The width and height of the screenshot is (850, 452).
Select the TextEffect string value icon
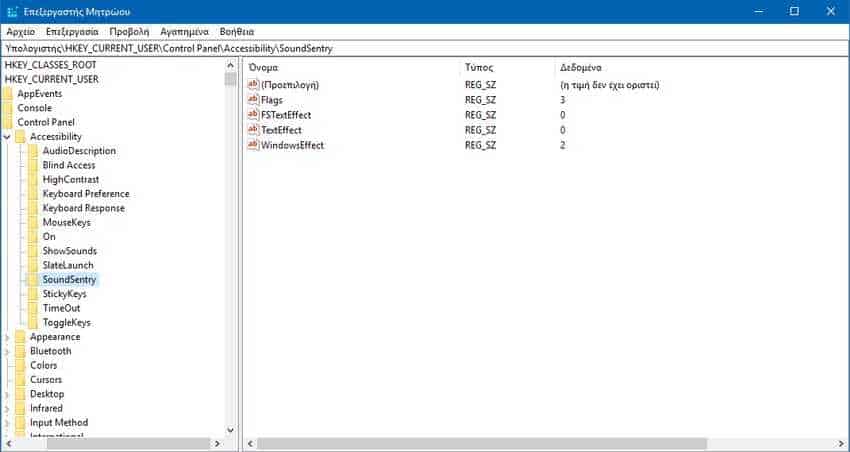click(x=253, y=130)
